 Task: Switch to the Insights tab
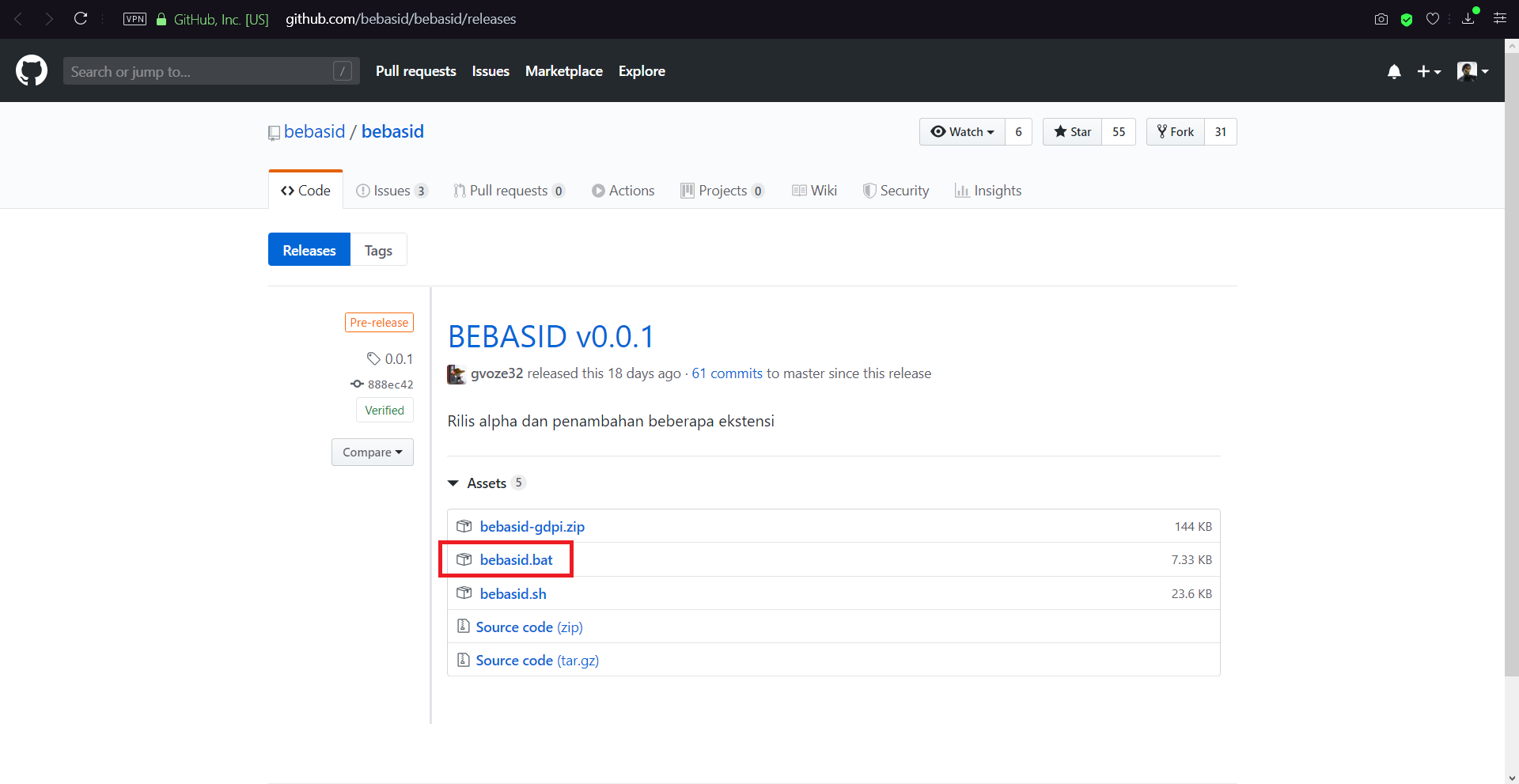(988, 191)
